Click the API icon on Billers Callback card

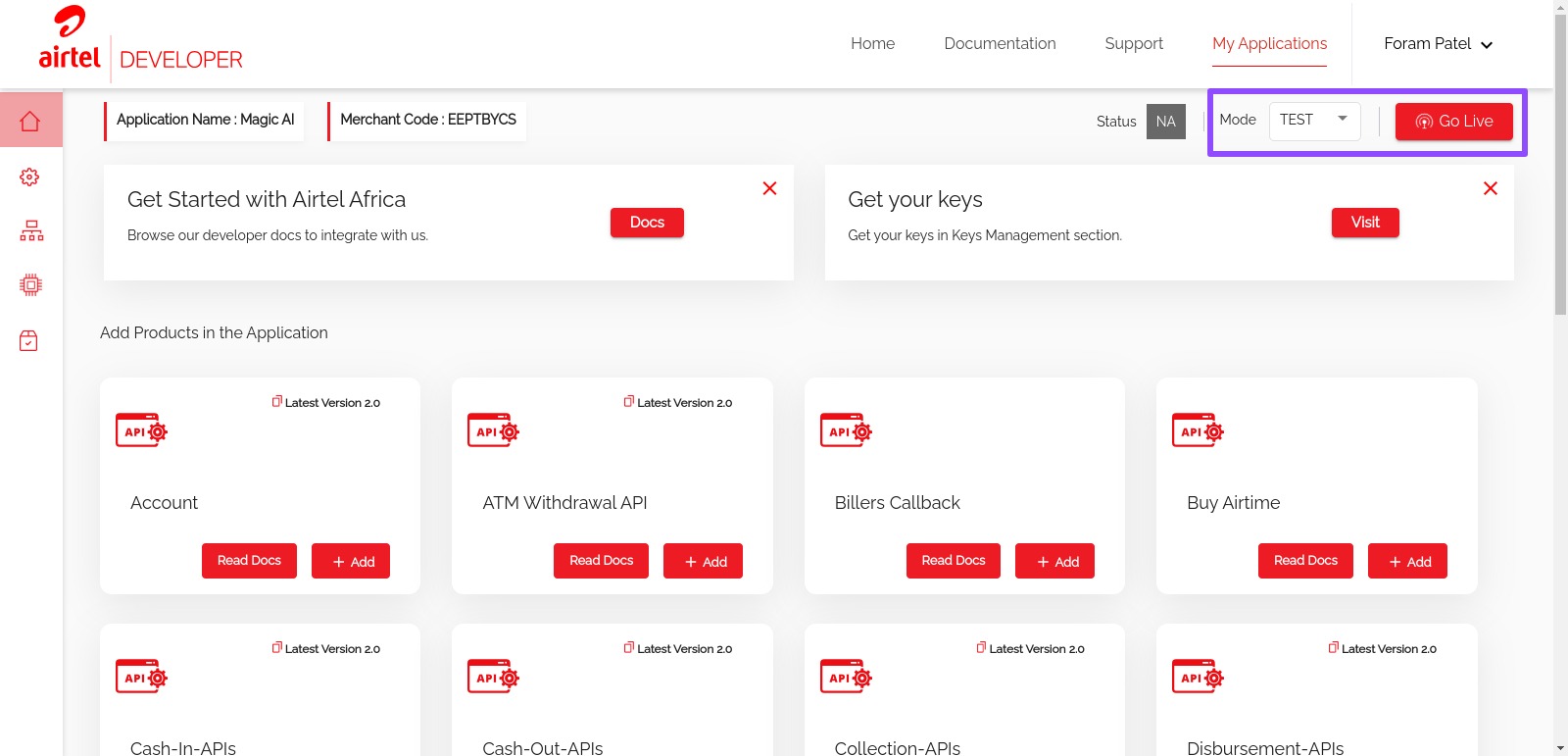click(x=846, y=430)
